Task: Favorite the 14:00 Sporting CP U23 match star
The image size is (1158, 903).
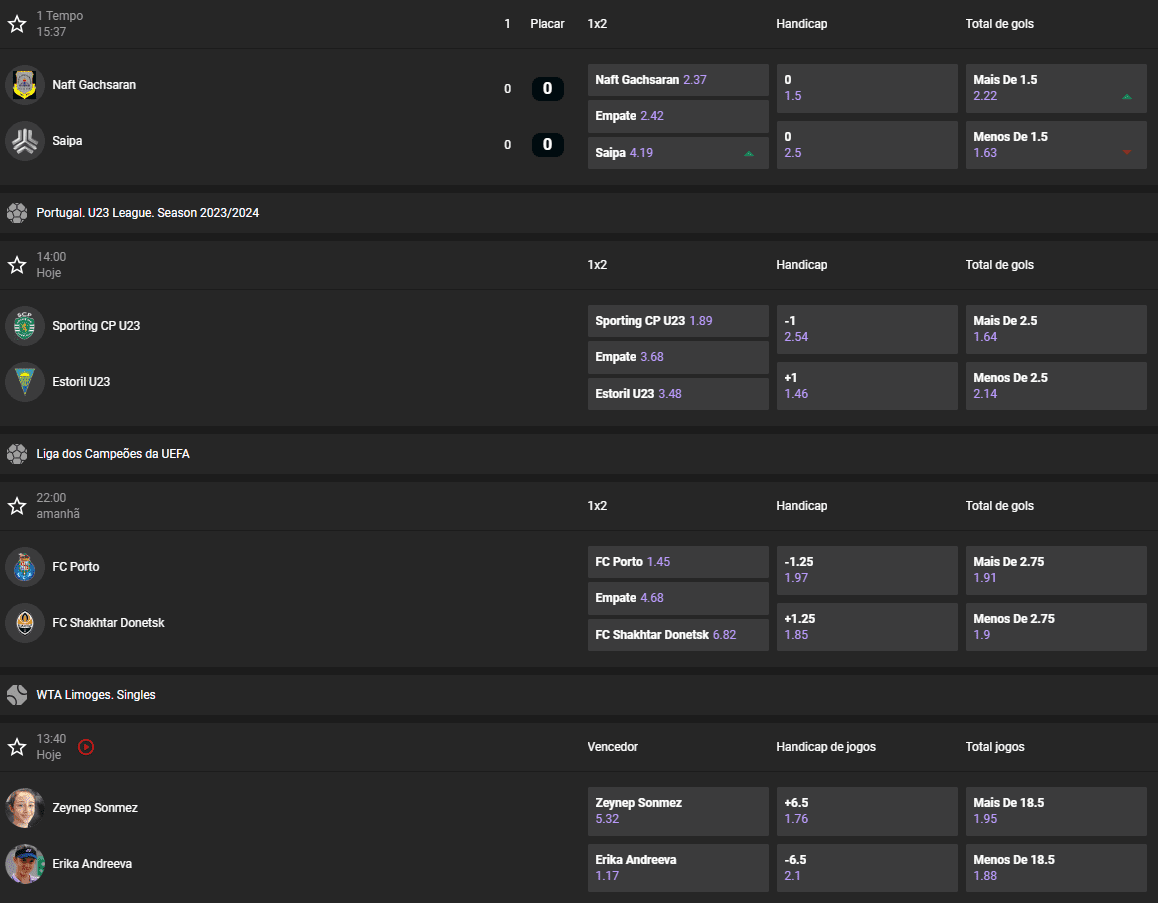Action: [17, 265]
